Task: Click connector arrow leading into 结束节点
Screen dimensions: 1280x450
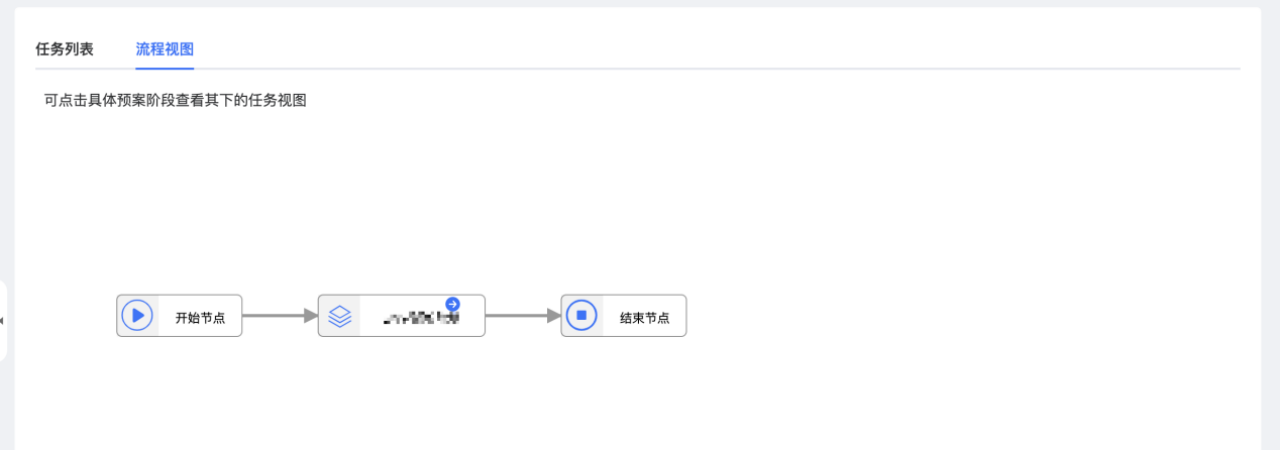Action: click(x=523, y=316)
